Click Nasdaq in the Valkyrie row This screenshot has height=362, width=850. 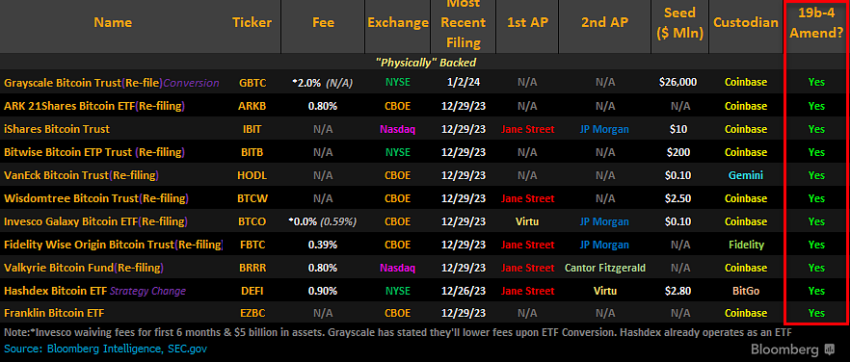pyautogui.click(x=398, y=268)
